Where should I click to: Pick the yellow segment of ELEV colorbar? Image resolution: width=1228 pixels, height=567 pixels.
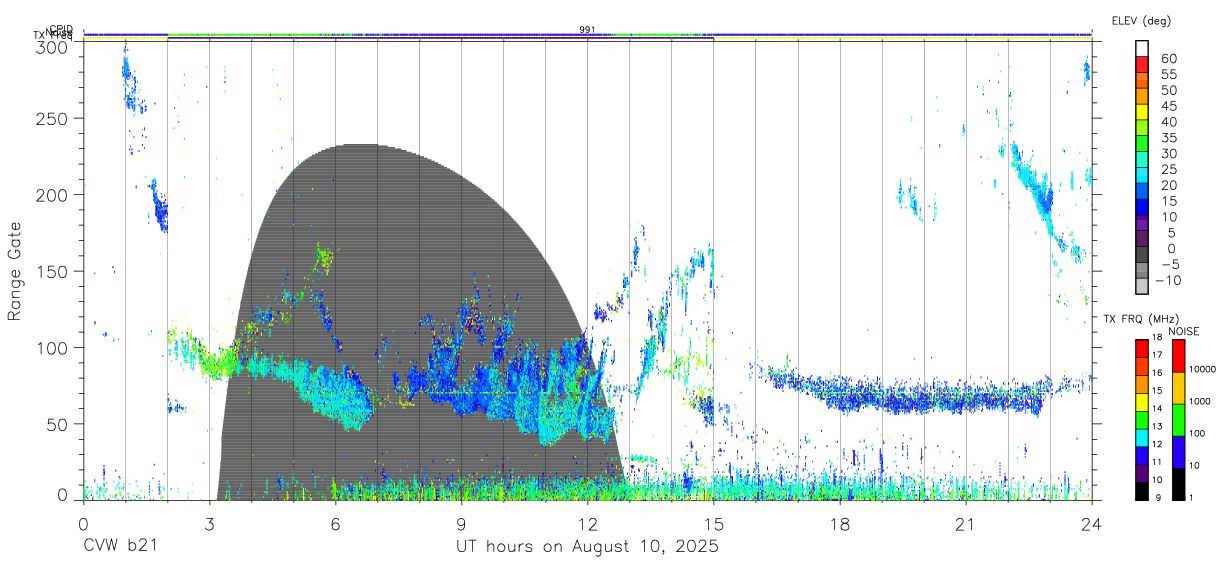click(1142, 111)
